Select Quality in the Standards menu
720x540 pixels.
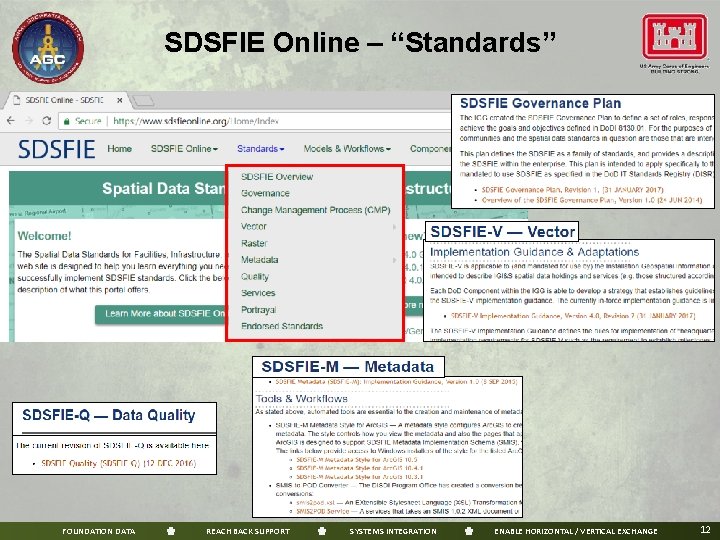click(x=255, y=276)
